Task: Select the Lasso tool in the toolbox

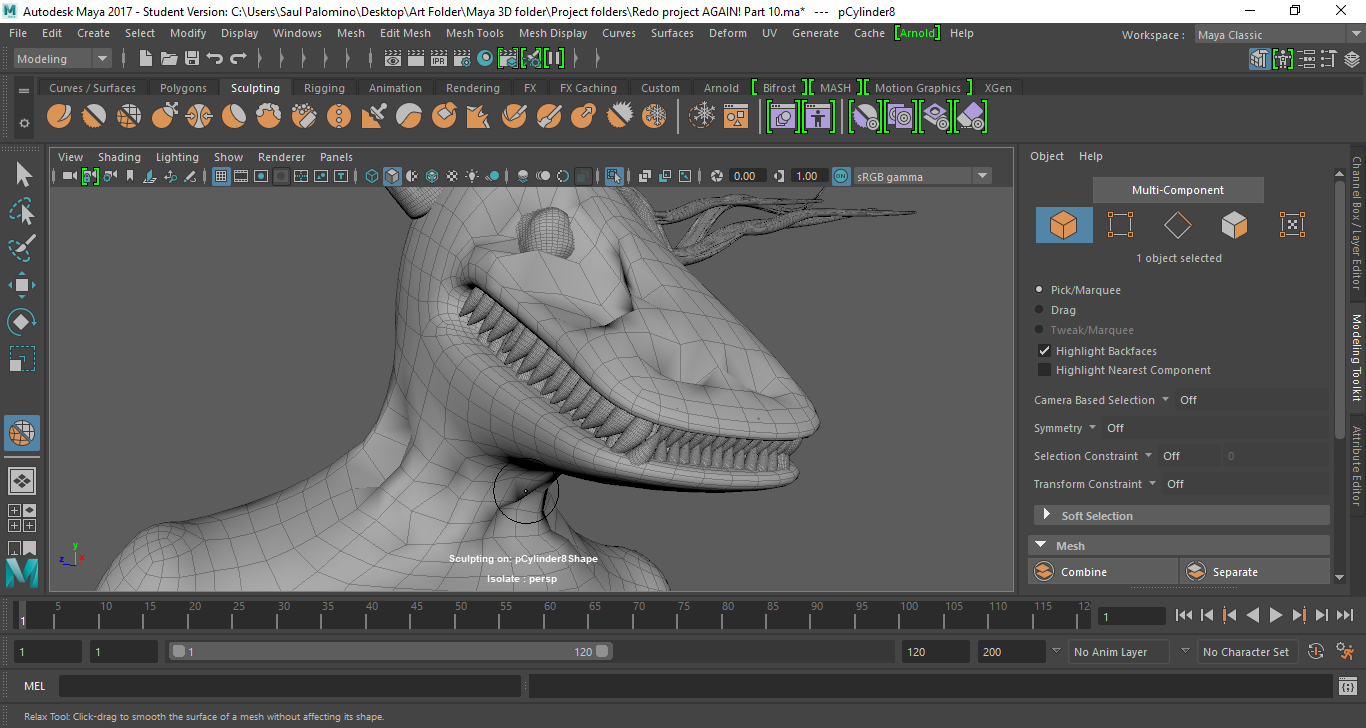Action: [x=22, y=212]
